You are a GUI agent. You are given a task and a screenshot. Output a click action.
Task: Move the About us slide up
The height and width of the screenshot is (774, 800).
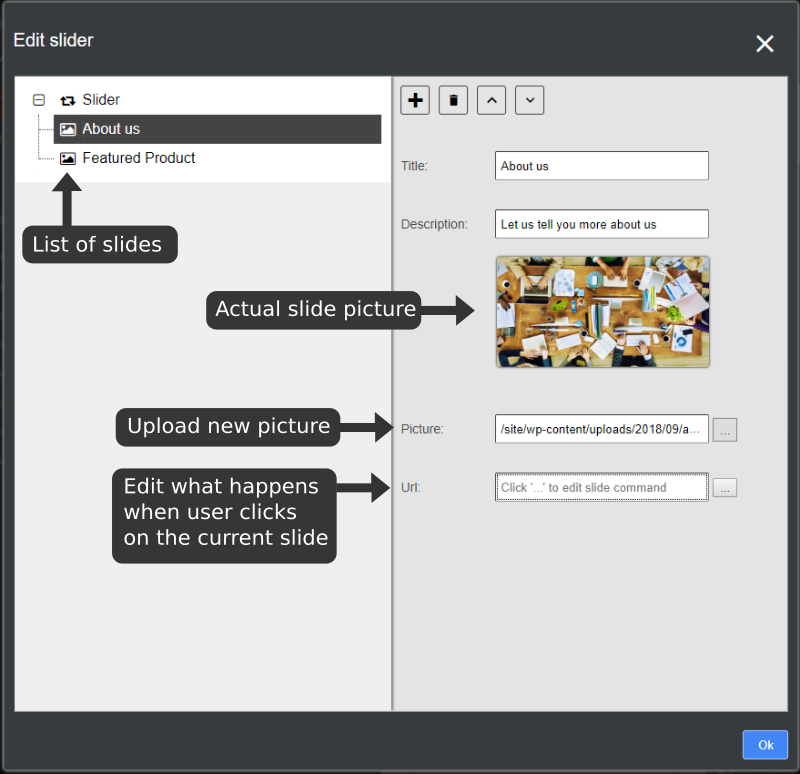[x=491, y=100]
